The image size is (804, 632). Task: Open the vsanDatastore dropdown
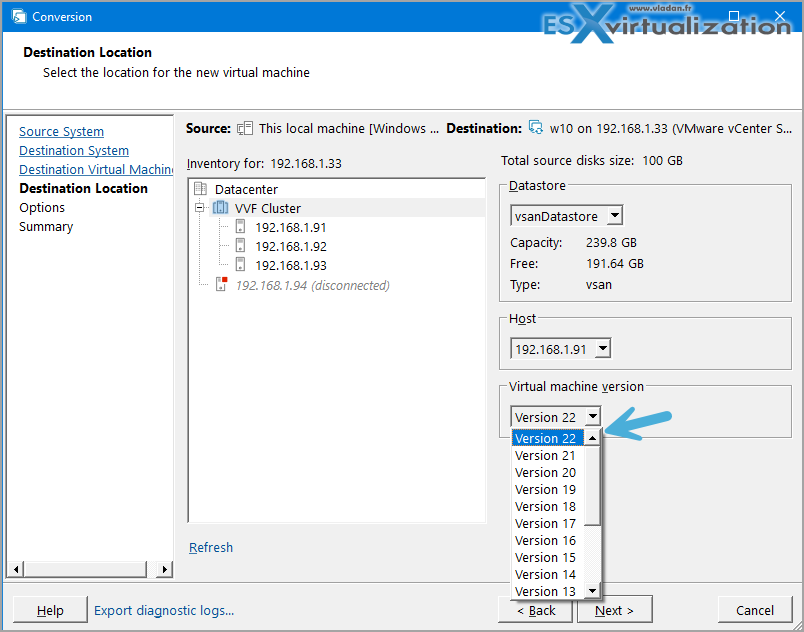[615, 215]
